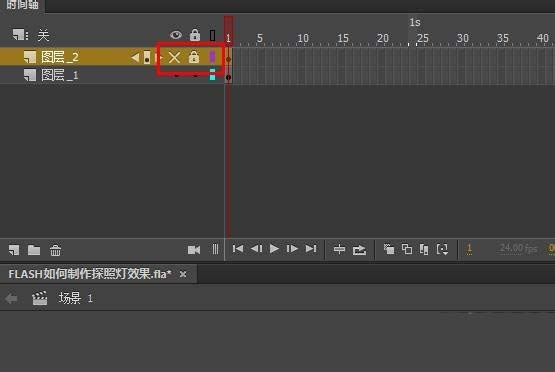Toggle show all layers eye header
The width and height of the screenshot is (555, 372).
[x=176, y=35]
